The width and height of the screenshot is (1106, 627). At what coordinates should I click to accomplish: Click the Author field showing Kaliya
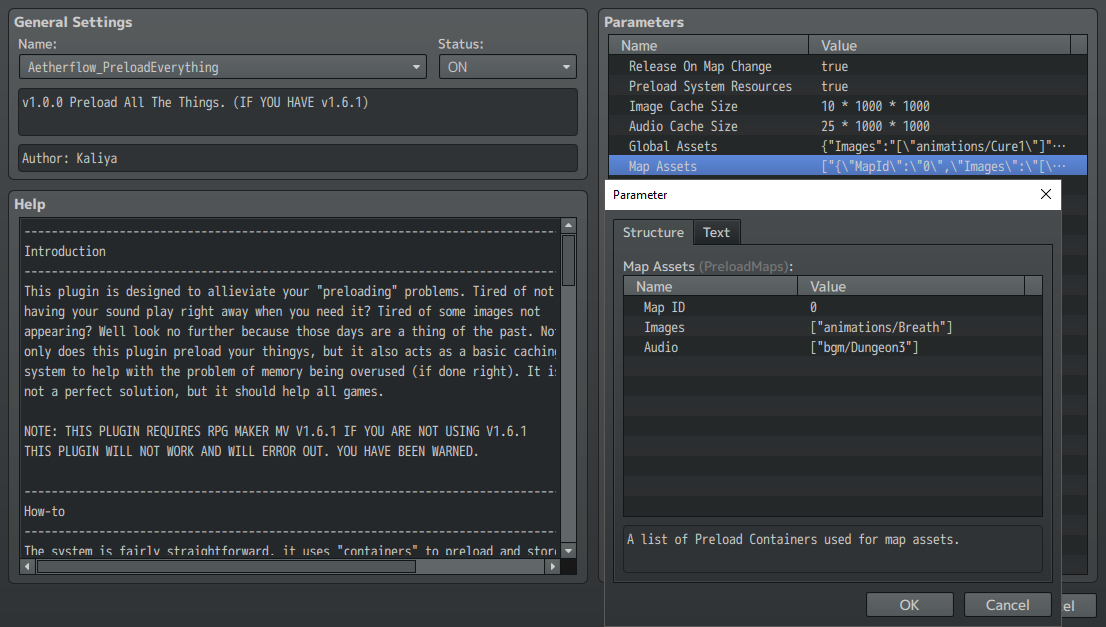295,157
